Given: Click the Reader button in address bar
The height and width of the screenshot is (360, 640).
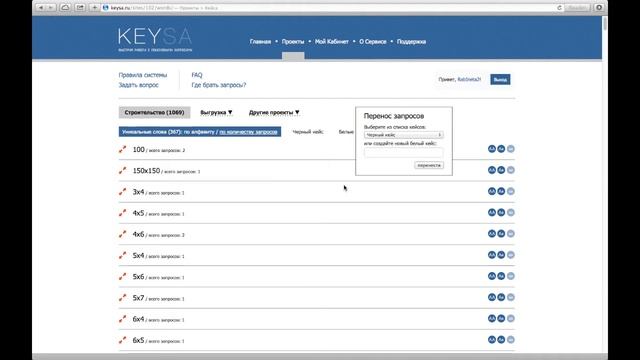Looking at the screenshot, I should pos(577,8).
